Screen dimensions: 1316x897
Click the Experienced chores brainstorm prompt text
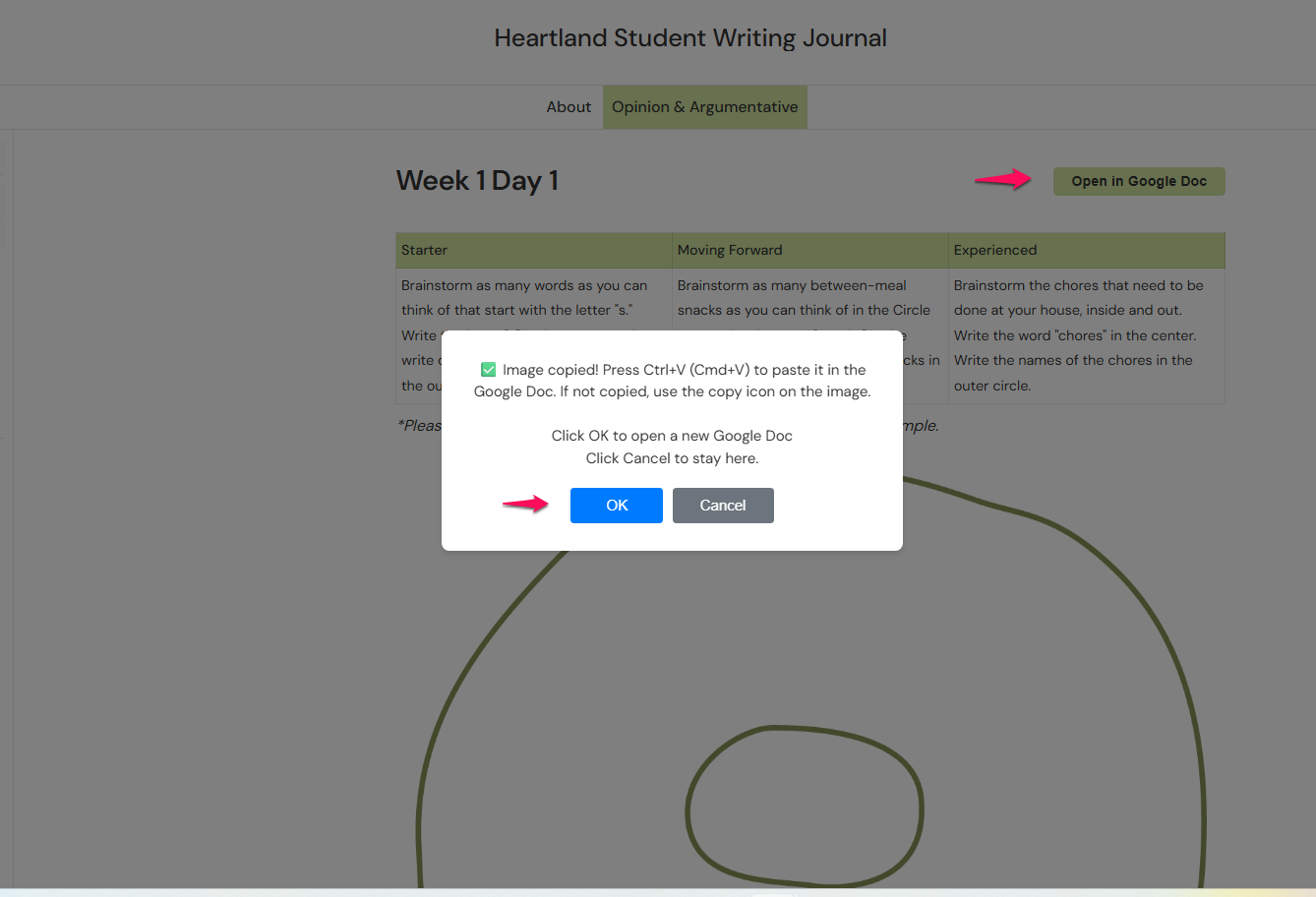click(1078, 335)
